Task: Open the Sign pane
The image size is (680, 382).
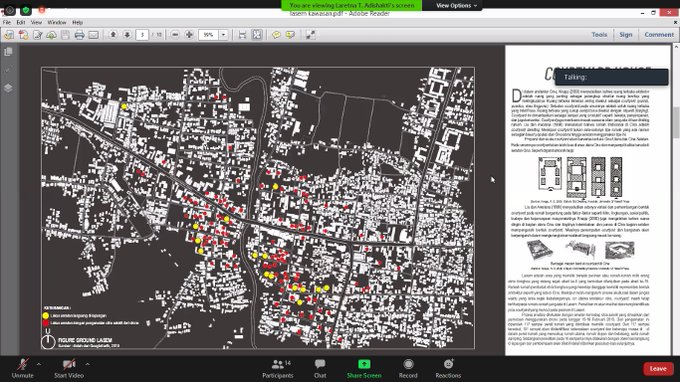Action: pos(626,35)
